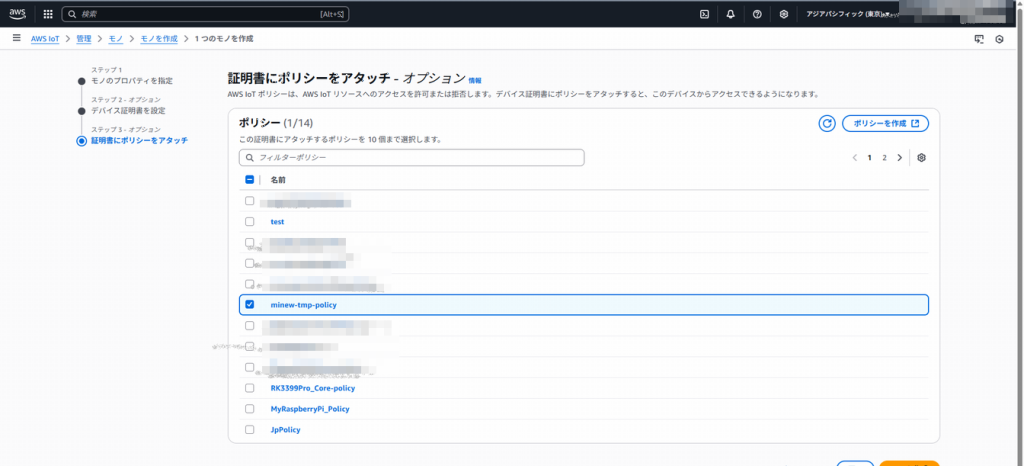Refresh the policy list
Viewport: 1024px width, 466px height.
pos(826,124)
